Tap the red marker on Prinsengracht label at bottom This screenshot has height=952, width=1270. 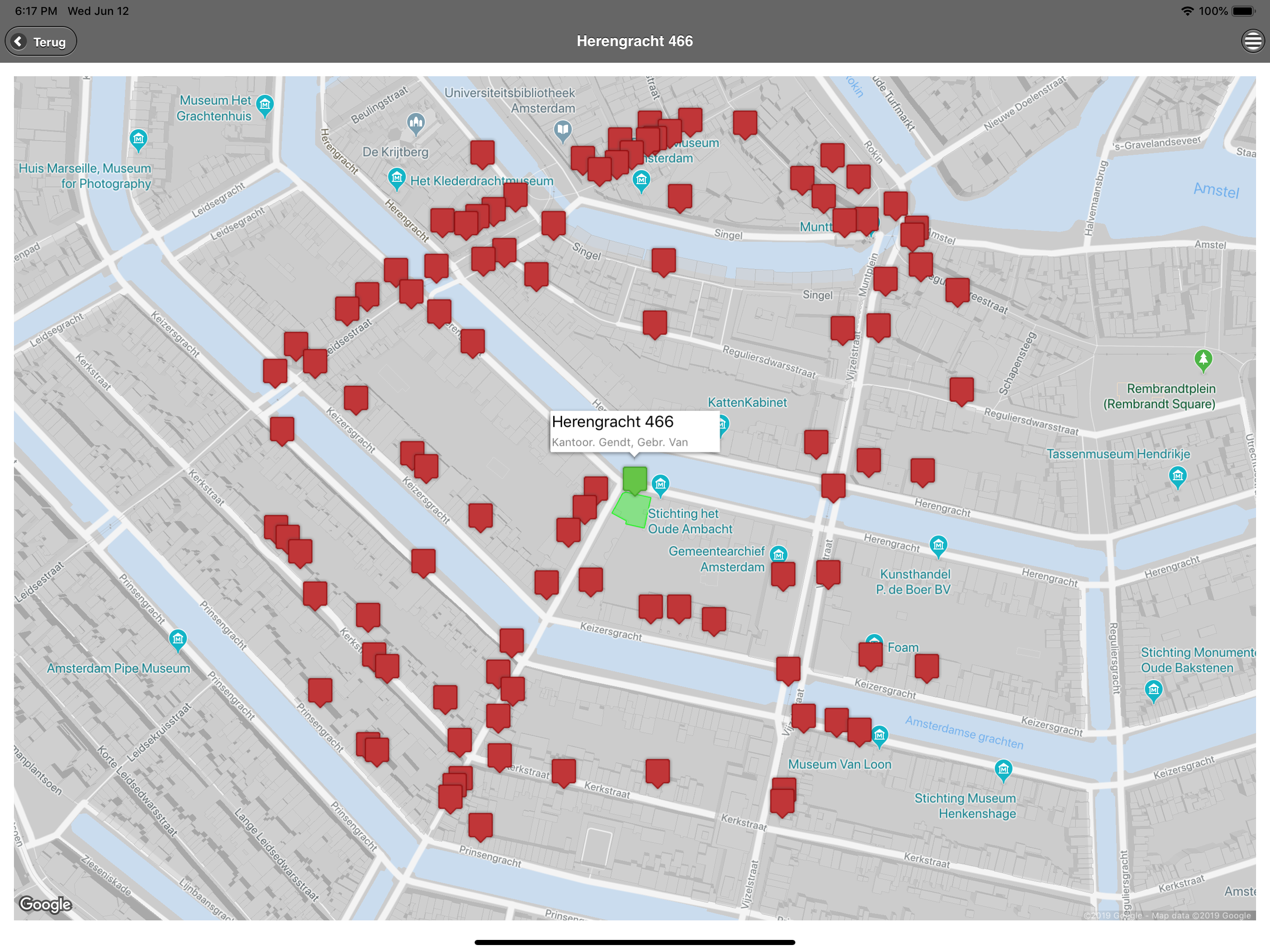click(x=481, y=827)
